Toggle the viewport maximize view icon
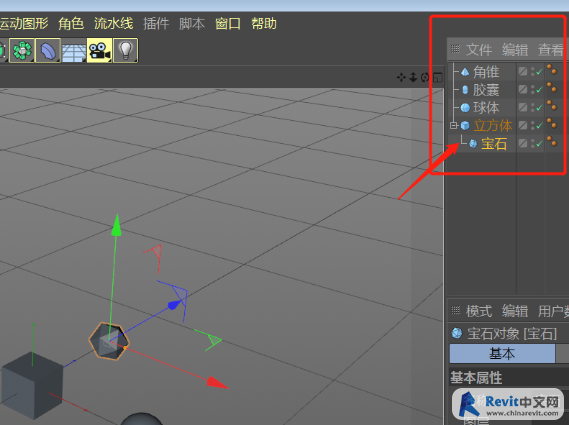Image resolution: width=569 pixels, height=425 pixels. 438,77
